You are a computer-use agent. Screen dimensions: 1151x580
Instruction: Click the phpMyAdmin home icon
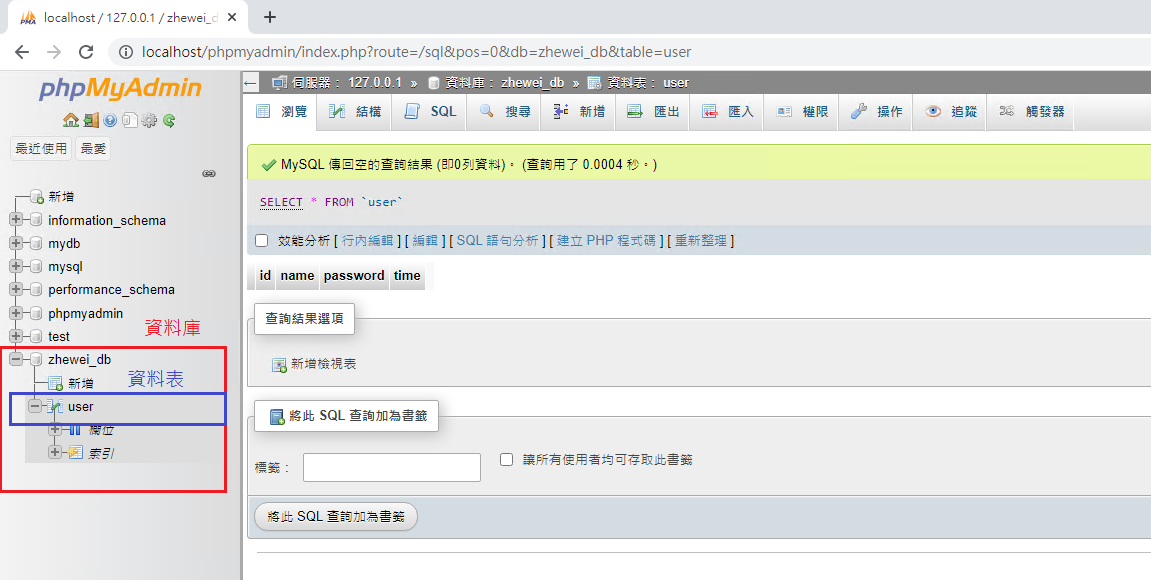[70, 120]
